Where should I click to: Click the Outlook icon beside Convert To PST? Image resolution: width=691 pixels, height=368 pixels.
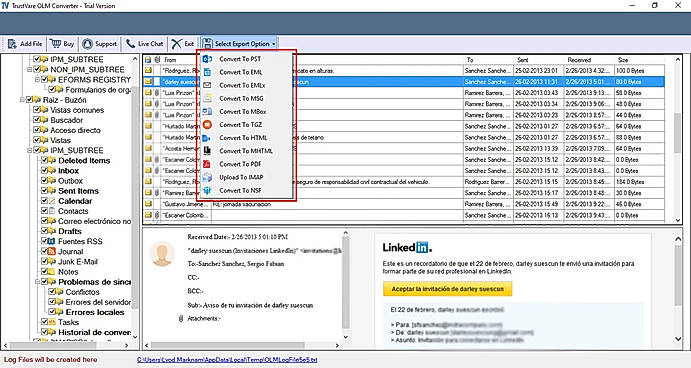pyautogui.click(x=207, y=59)
